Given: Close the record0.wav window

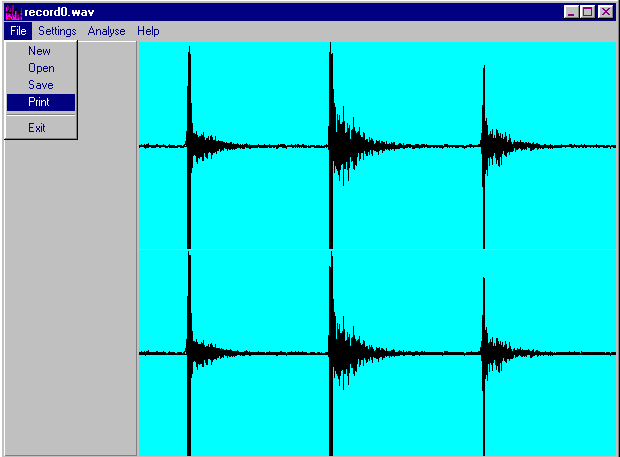Looking at the screenshot, I should coord(605,12).
